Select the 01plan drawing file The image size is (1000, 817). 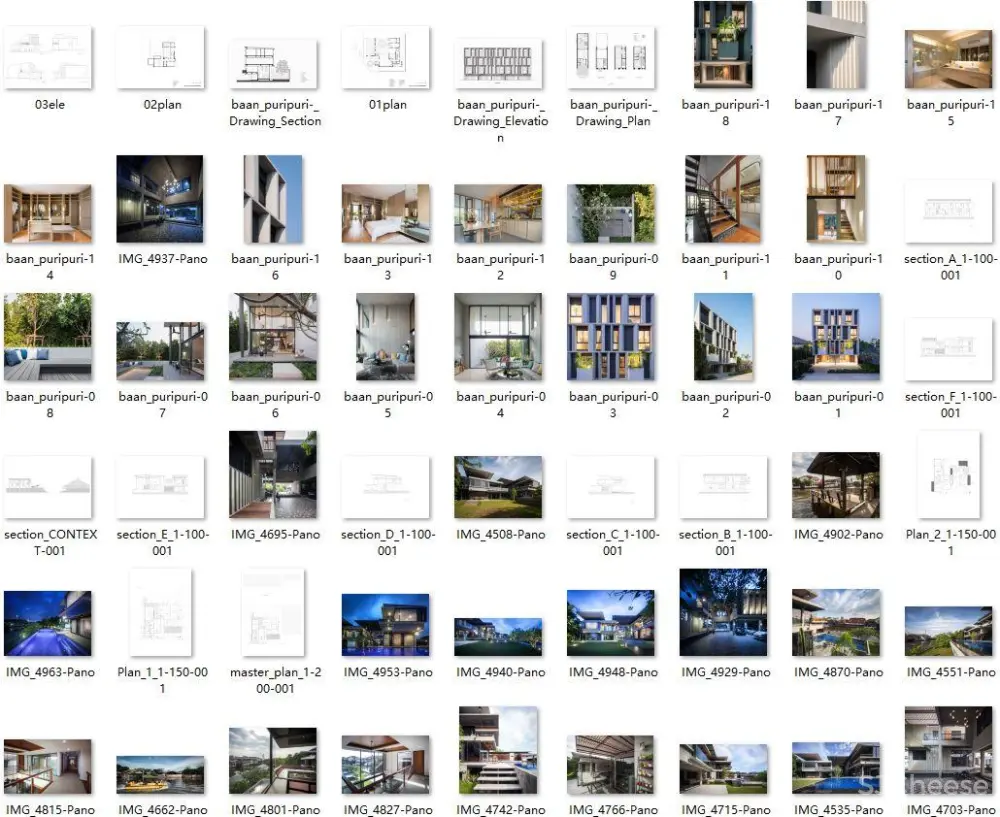click(386, 57)
